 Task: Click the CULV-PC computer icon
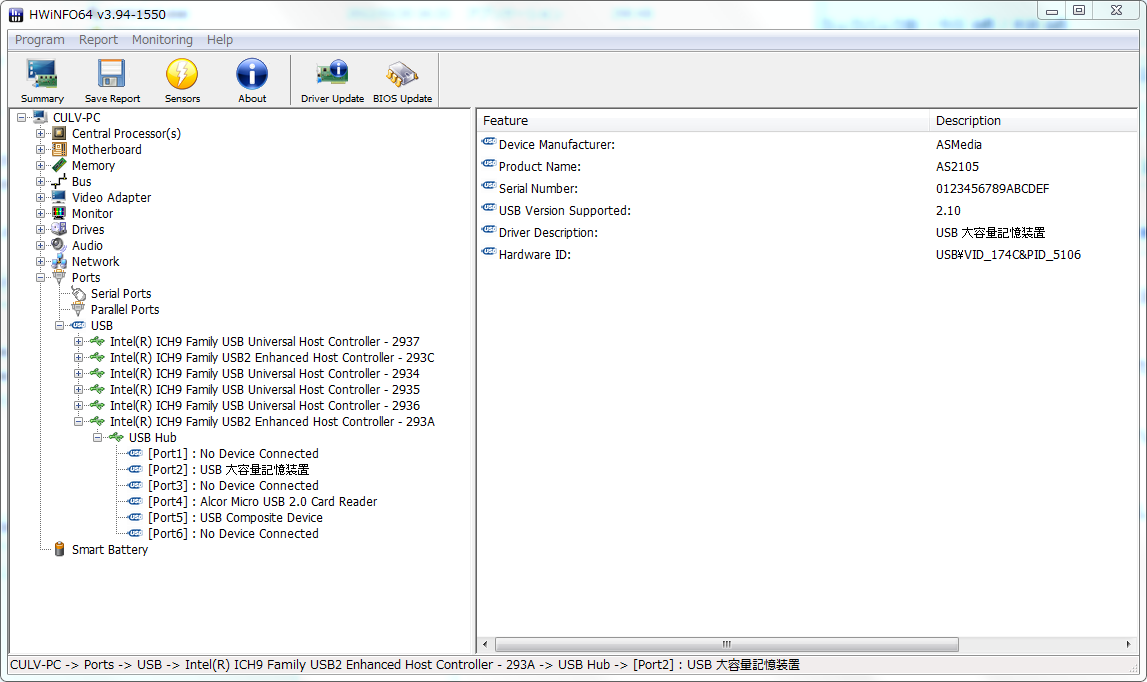[x=40, y=117]
